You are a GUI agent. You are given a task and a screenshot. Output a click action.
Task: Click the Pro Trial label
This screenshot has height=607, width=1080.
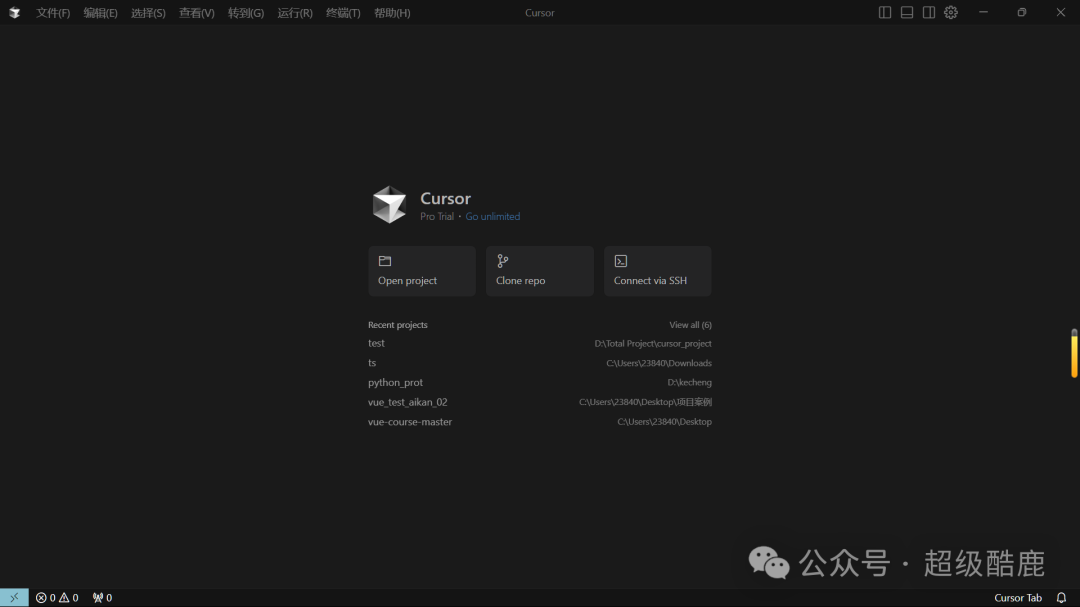tap(437, 216)
